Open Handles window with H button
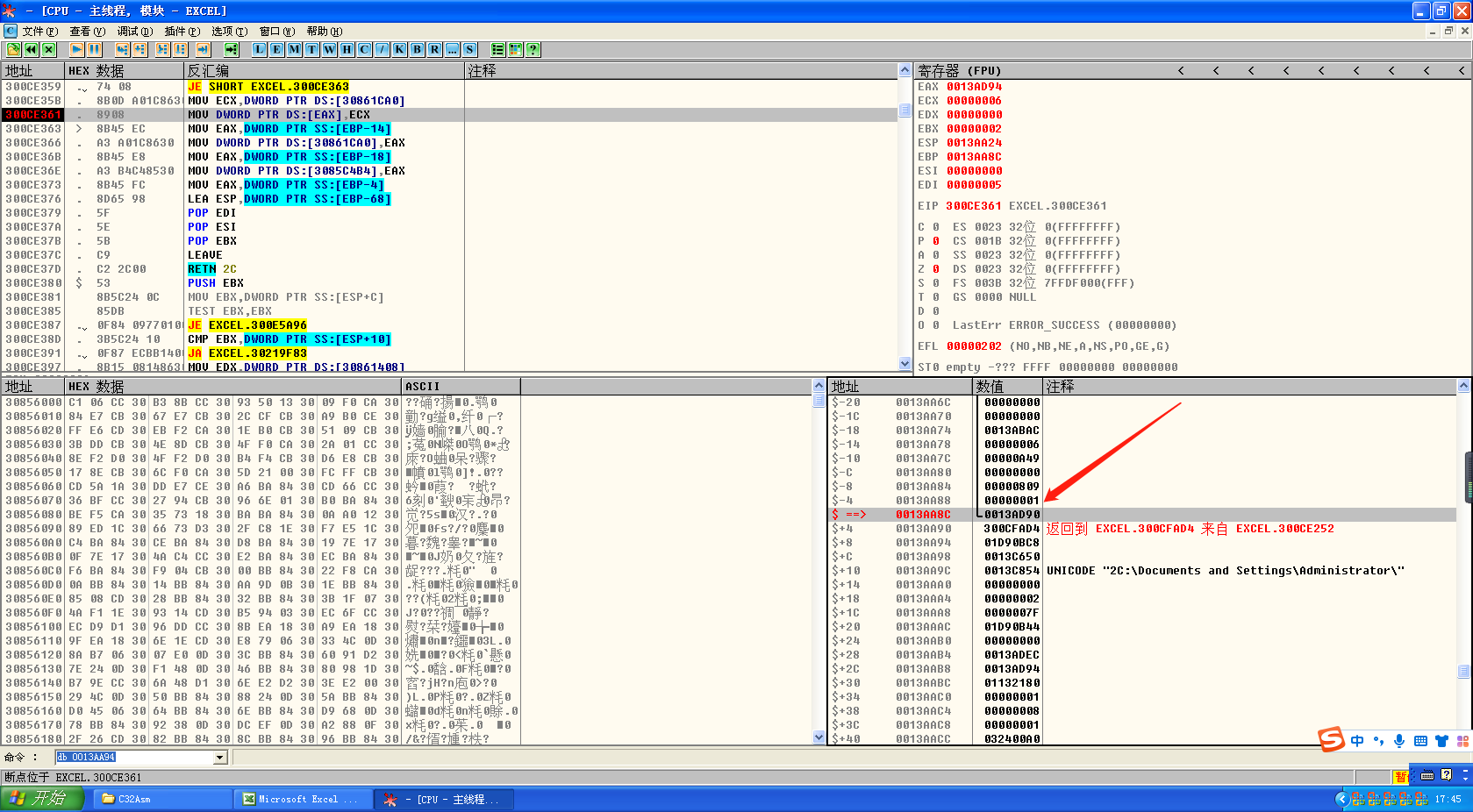1473x812 pixels. [x=347, y=50]
